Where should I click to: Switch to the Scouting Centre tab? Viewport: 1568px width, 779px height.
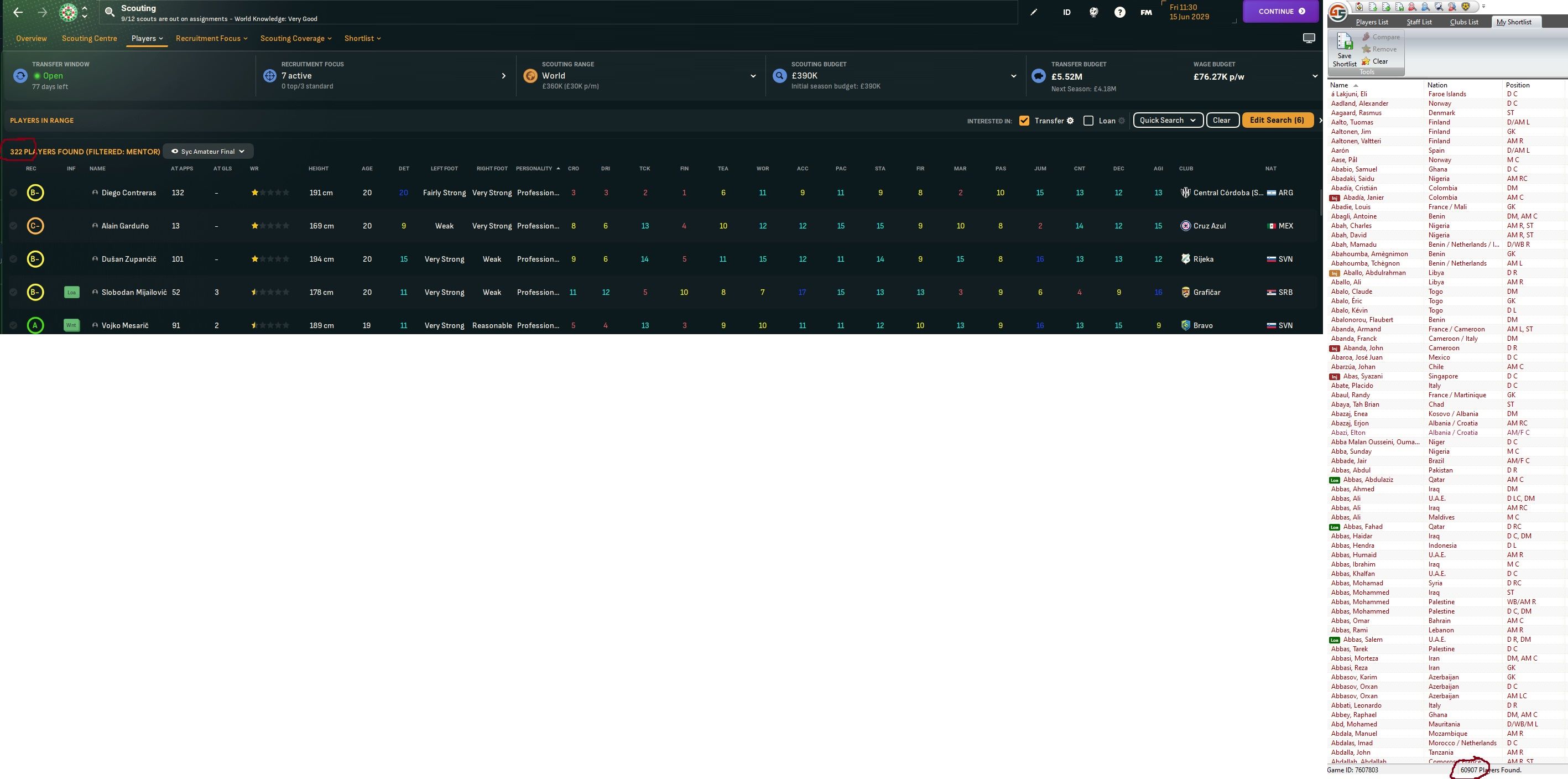[90, 38]
